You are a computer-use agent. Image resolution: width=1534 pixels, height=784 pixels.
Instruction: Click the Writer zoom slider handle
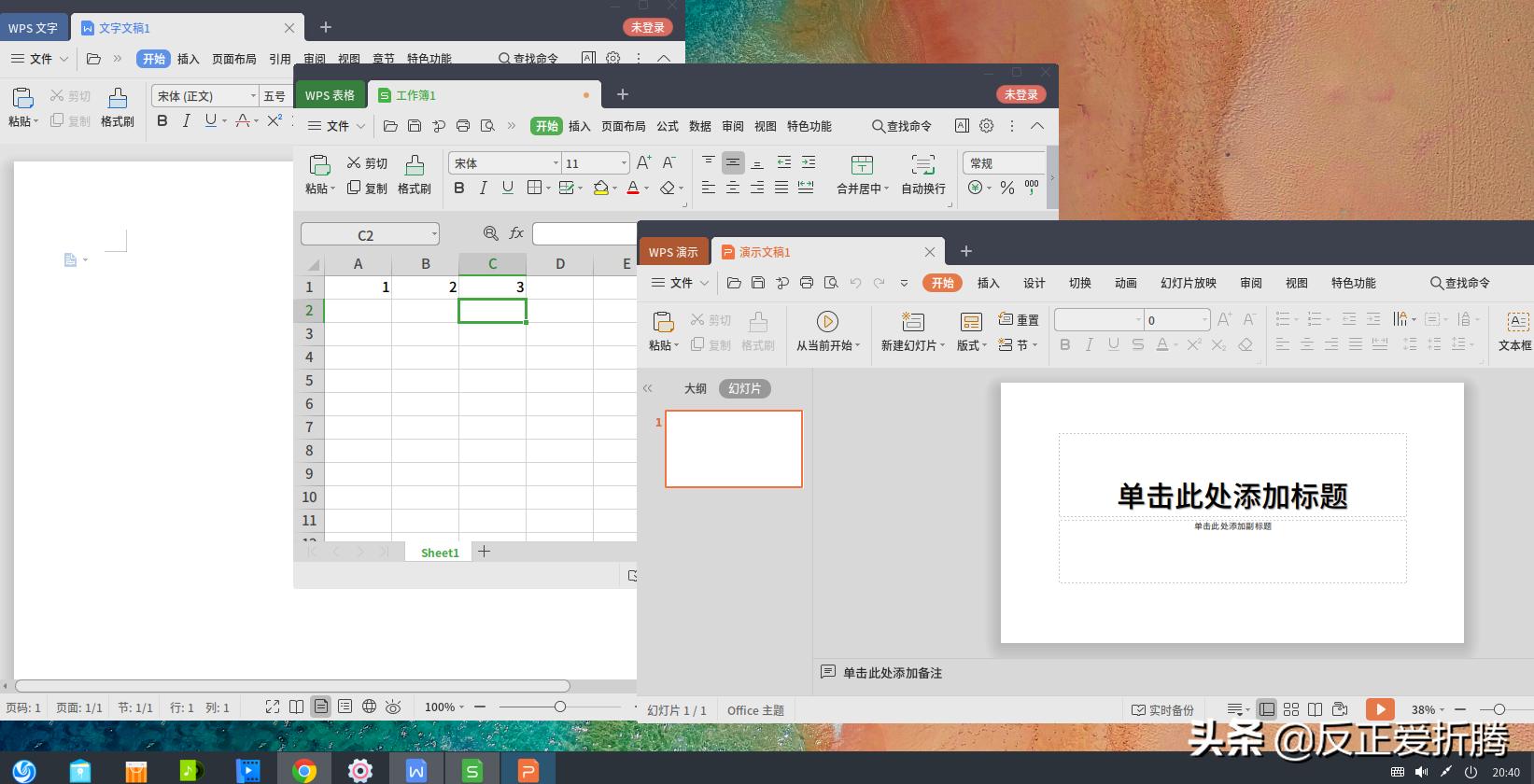pyautogui.click(x=560, y=707)
